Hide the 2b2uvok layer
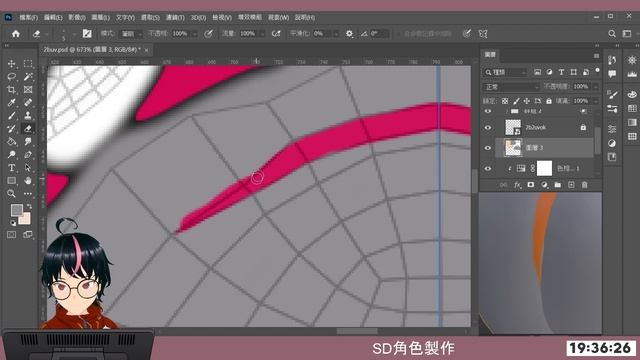The width and height of the screenshot is (640, 360). 488,128
